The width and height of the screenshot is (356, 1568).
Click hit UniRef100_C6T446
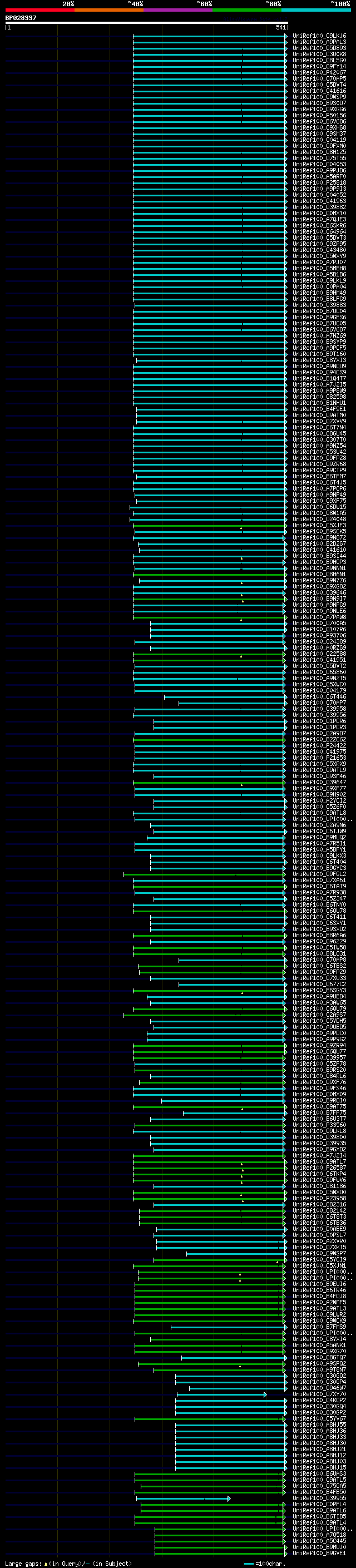[x=319, y=697]
